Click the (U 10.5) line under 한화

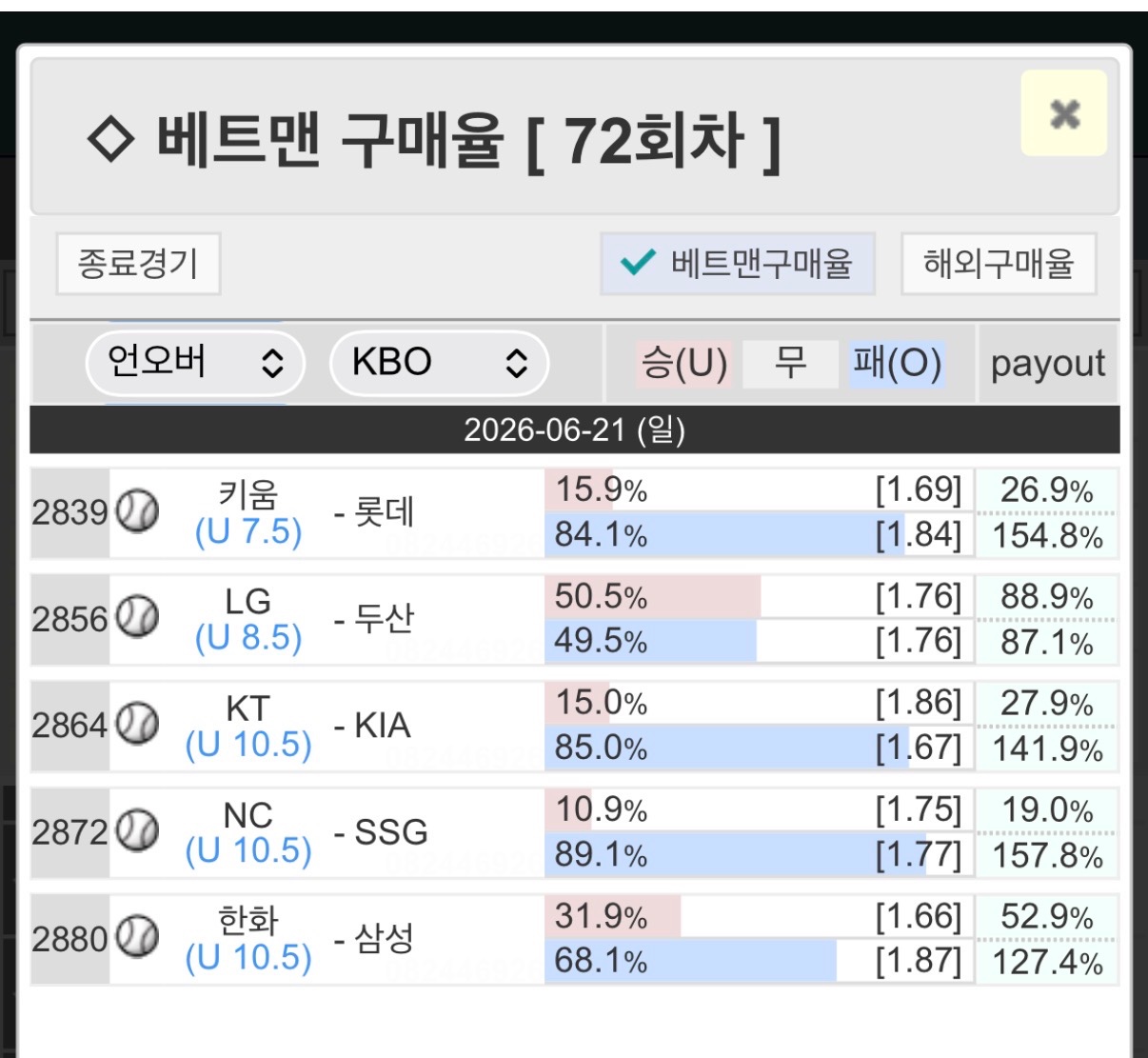[247, 958]
